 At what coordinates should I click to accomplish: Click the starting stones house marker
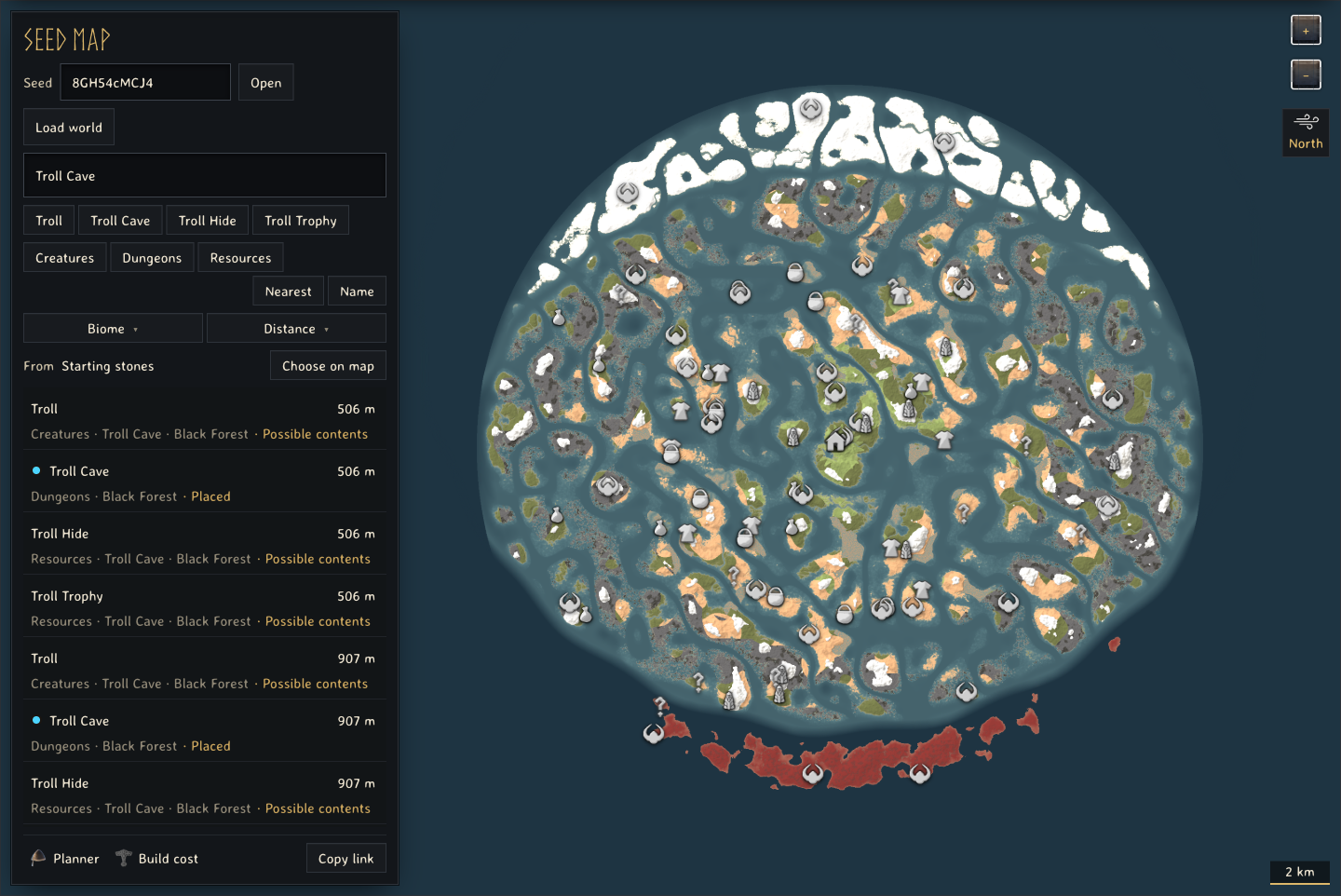pyautogui.click(x=836, y=440)
